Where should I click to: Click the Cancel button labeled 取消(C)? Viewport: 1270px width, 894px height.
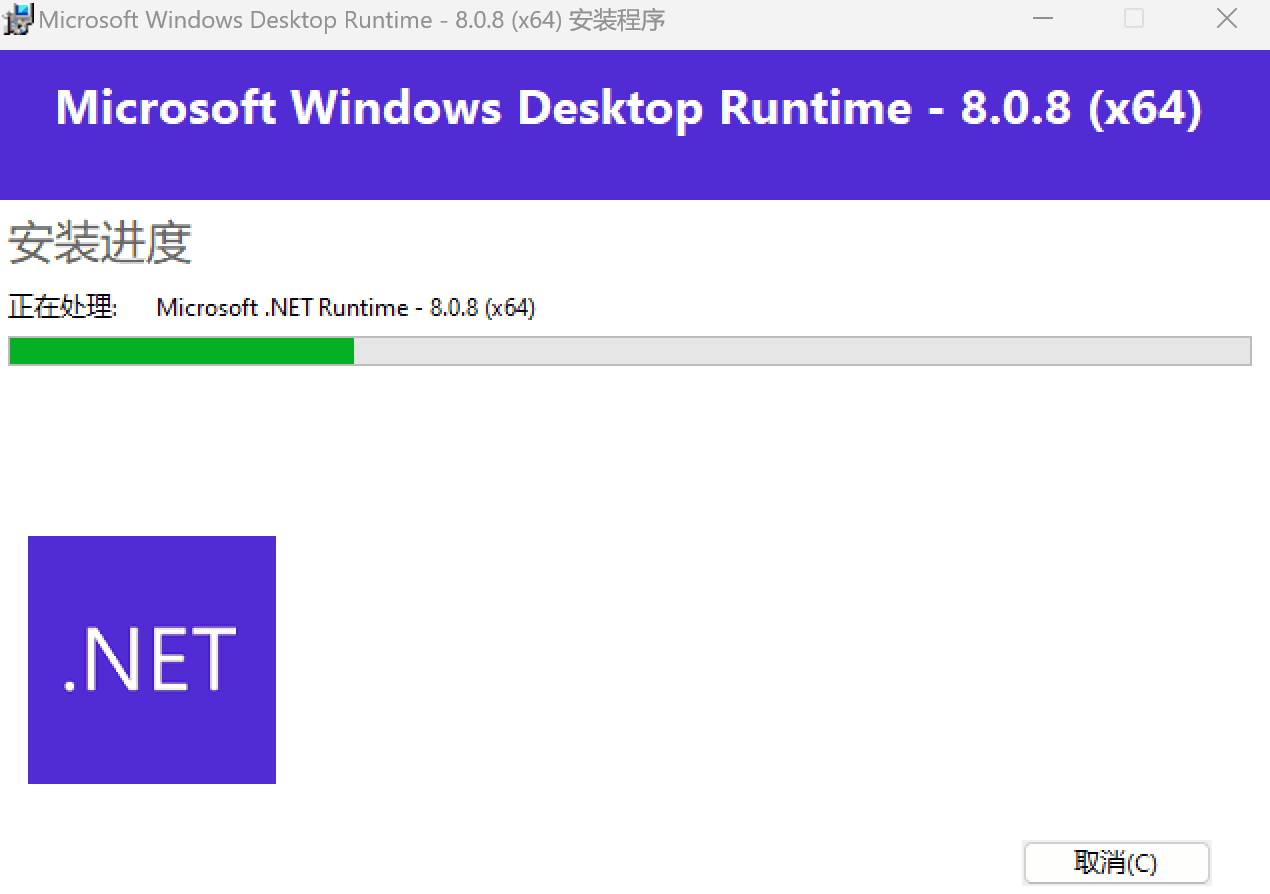coord(1117,863)
